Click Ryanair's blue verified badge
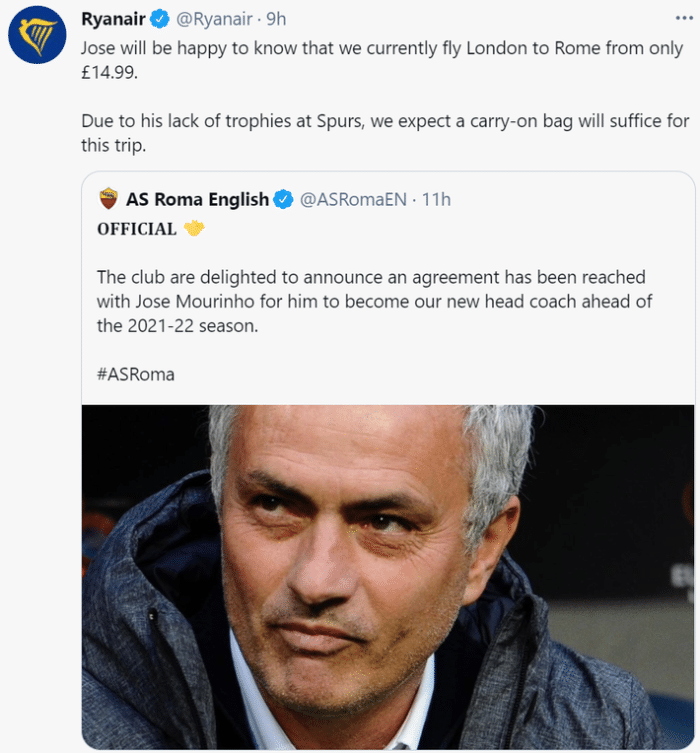Image resolution: width=700 pixels, height=753 pixels. click(x=158, y=19)
